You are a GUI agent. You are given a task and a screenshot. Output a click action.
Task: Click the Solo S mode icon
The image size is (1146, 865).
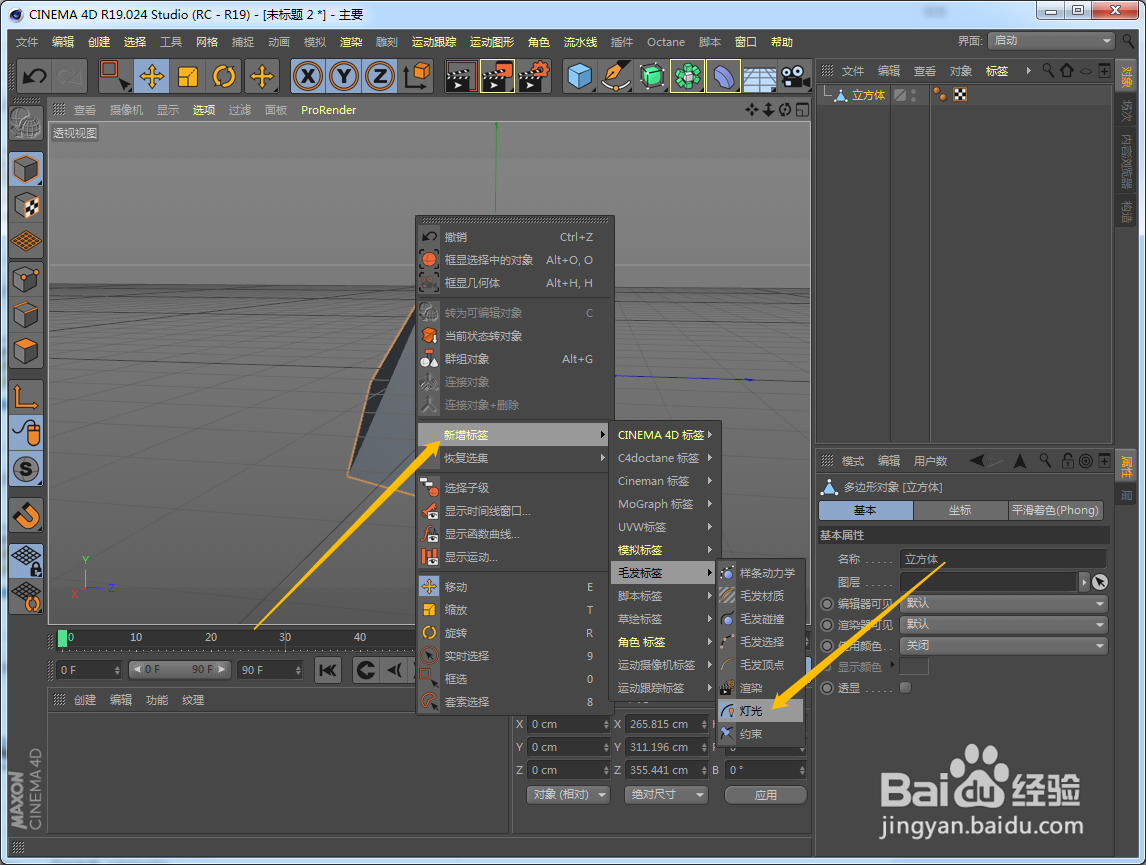click(x=26, y=469)
